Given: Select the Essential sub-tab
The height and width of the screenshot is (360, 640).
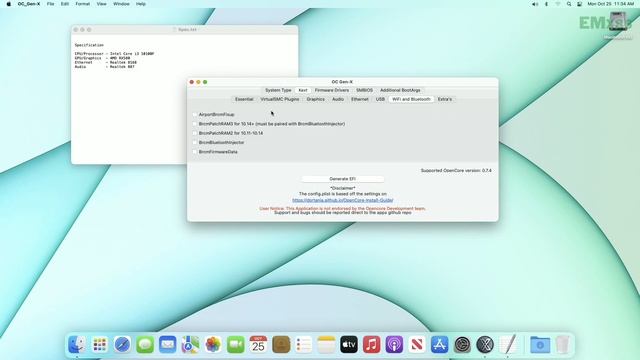Looking at the screenshot, I should [244, 99].
